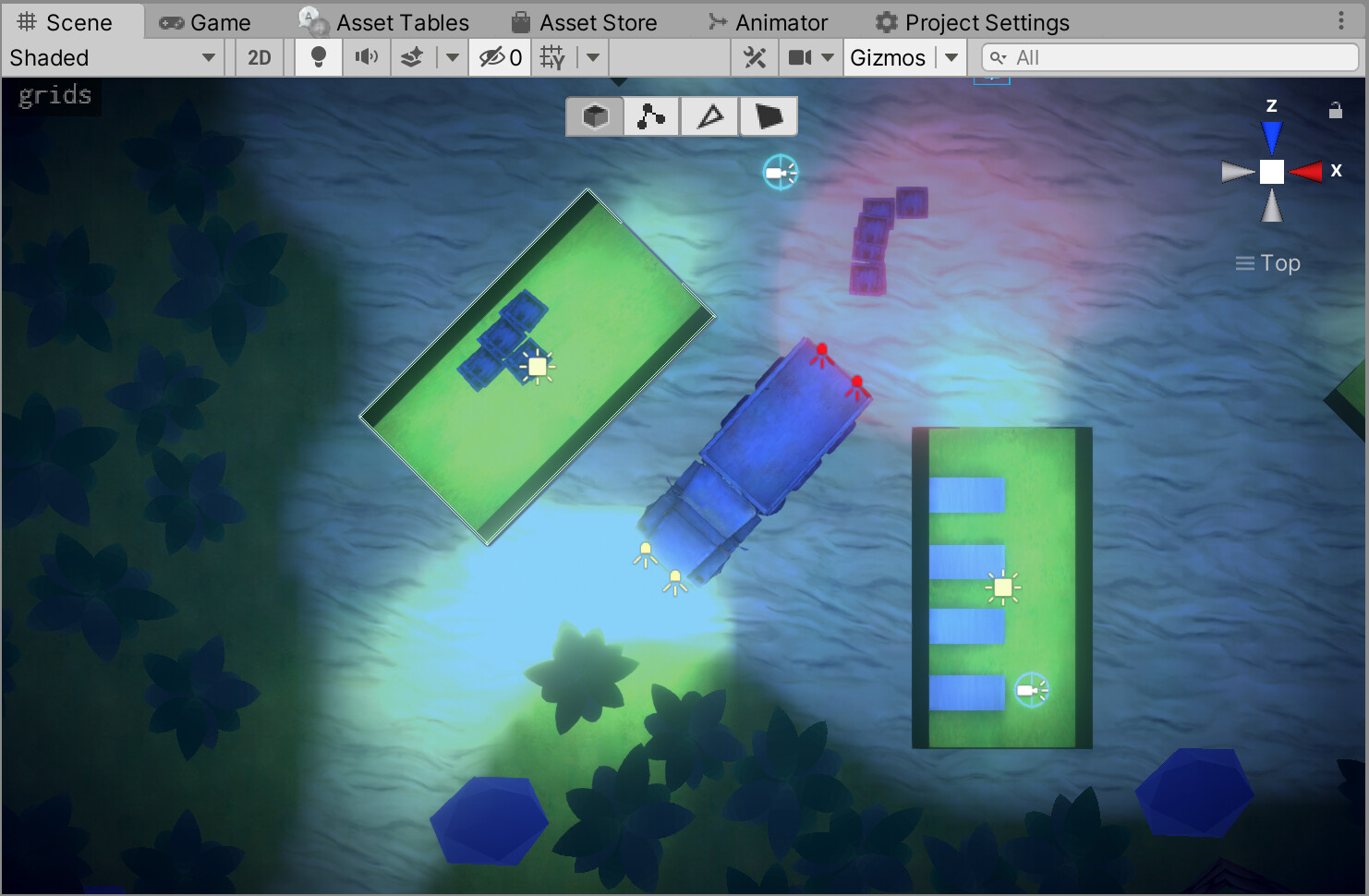Image resolution: width=1369 pixels, height=896 pixels.
Task: Toggle scene lighting with the lightbulb icon
Action: tap(319, 57)
